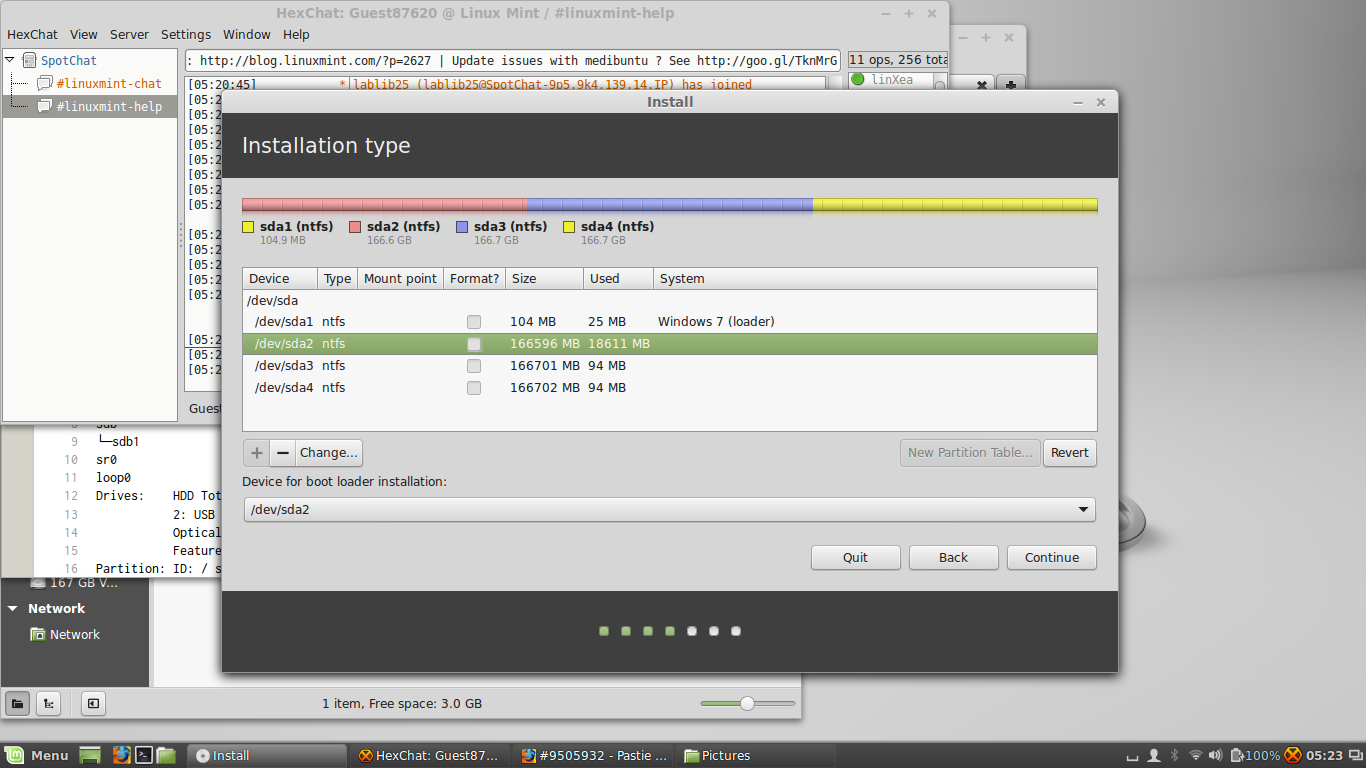Select the /dev/sda1 partition row

click(x=670, y=322)
